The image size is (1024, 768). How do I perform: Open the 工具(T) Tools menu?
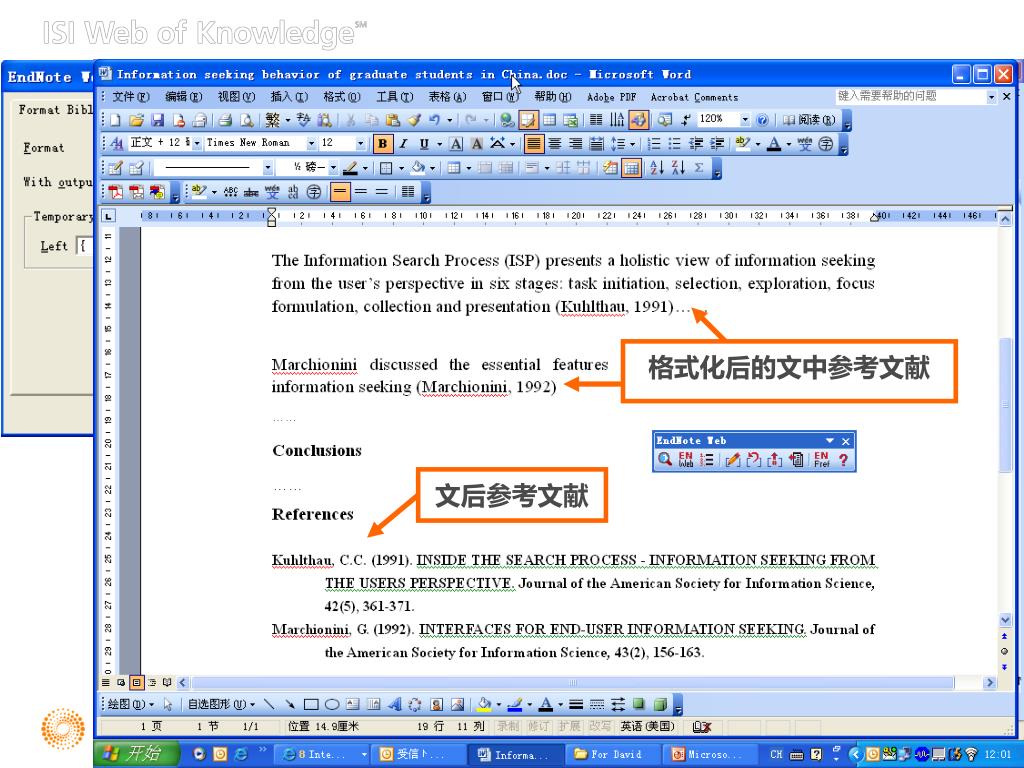[x=394, y=97]
